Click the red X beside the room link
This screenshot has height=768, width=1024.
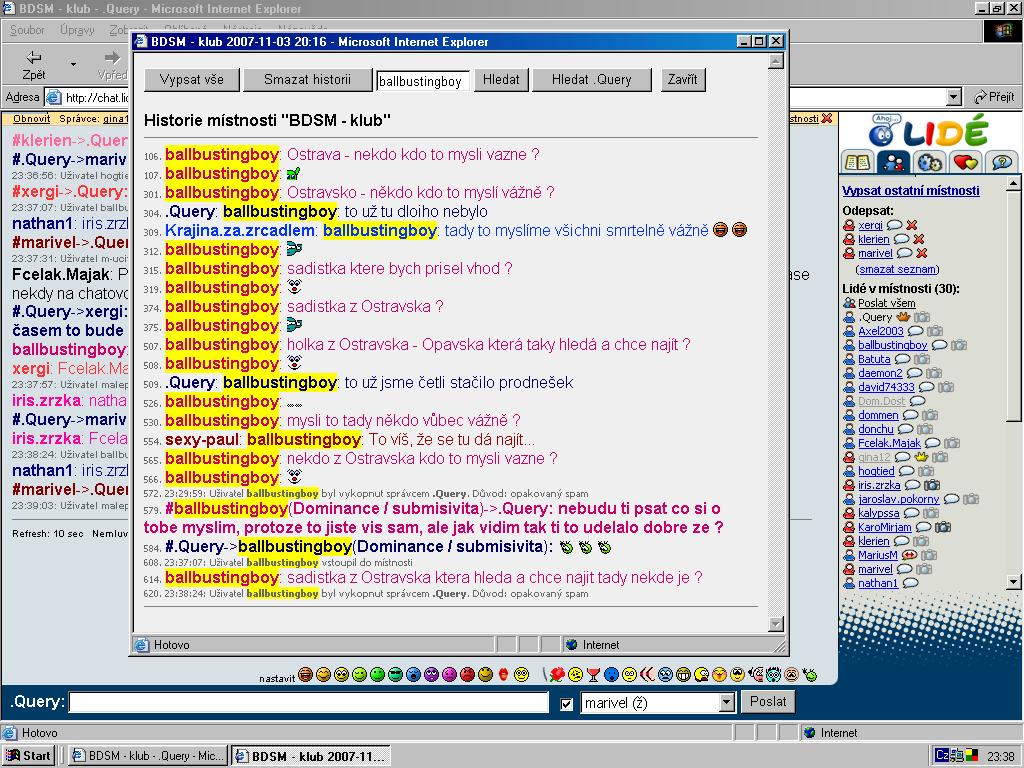click(827, 118)
